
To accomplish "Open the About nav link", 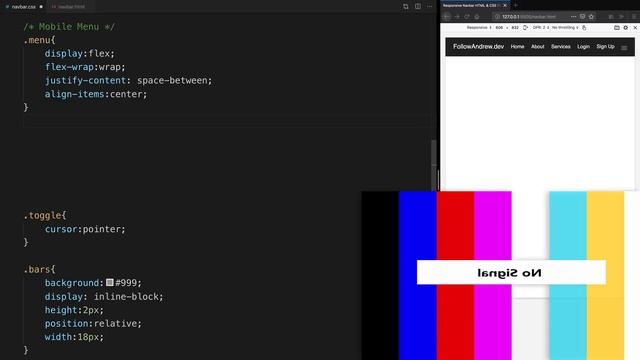I will 538,47.
